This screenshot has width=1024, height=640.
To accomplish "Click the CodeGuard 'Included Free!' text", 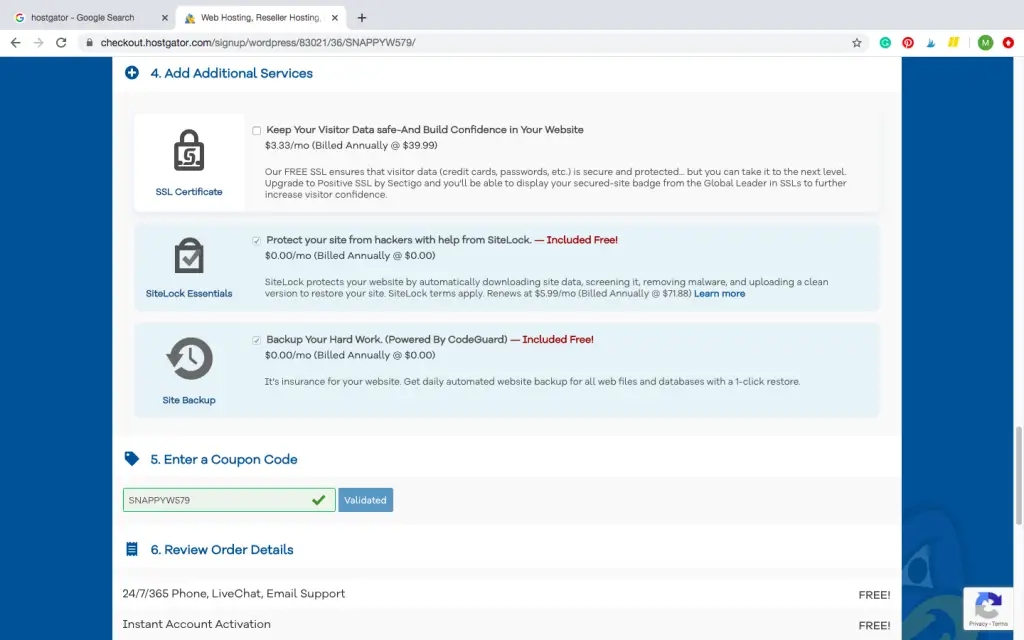I will pos(558,340).
